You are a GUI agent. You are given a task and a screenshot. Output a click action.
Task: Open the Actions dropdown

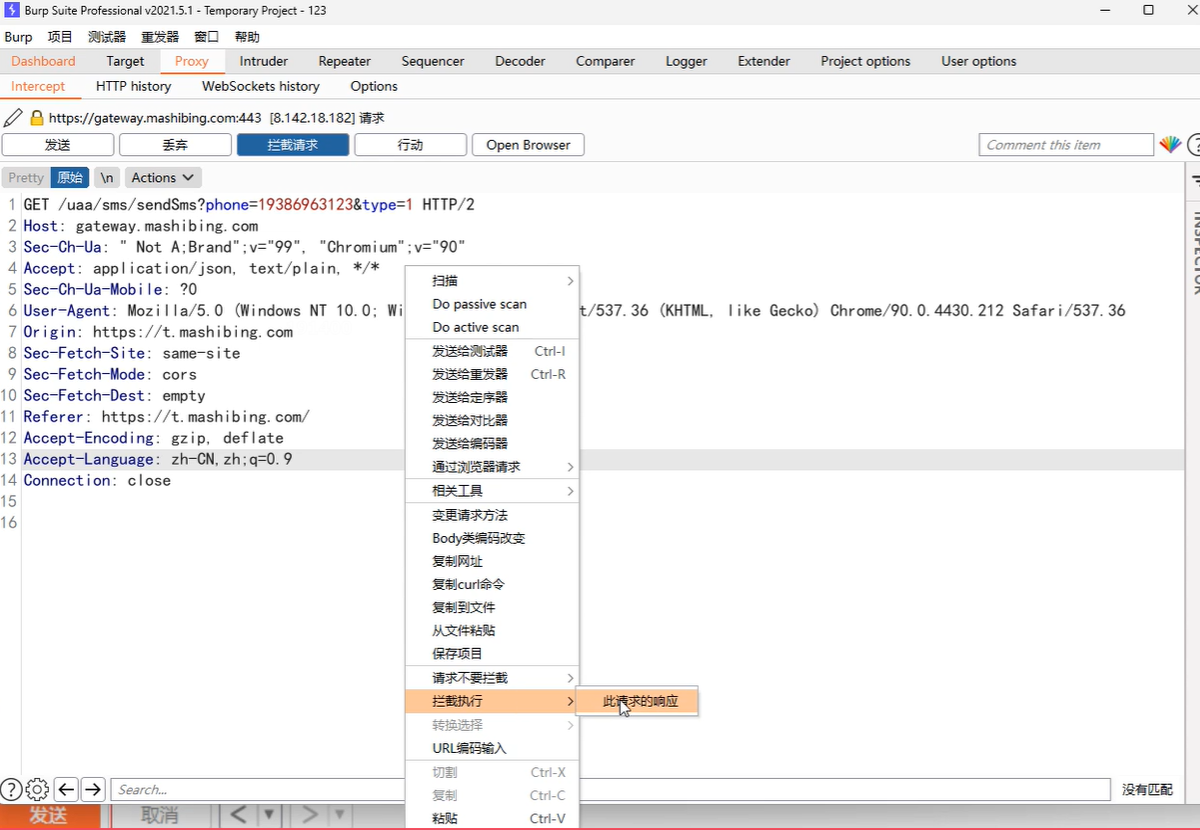click(163, 178)
